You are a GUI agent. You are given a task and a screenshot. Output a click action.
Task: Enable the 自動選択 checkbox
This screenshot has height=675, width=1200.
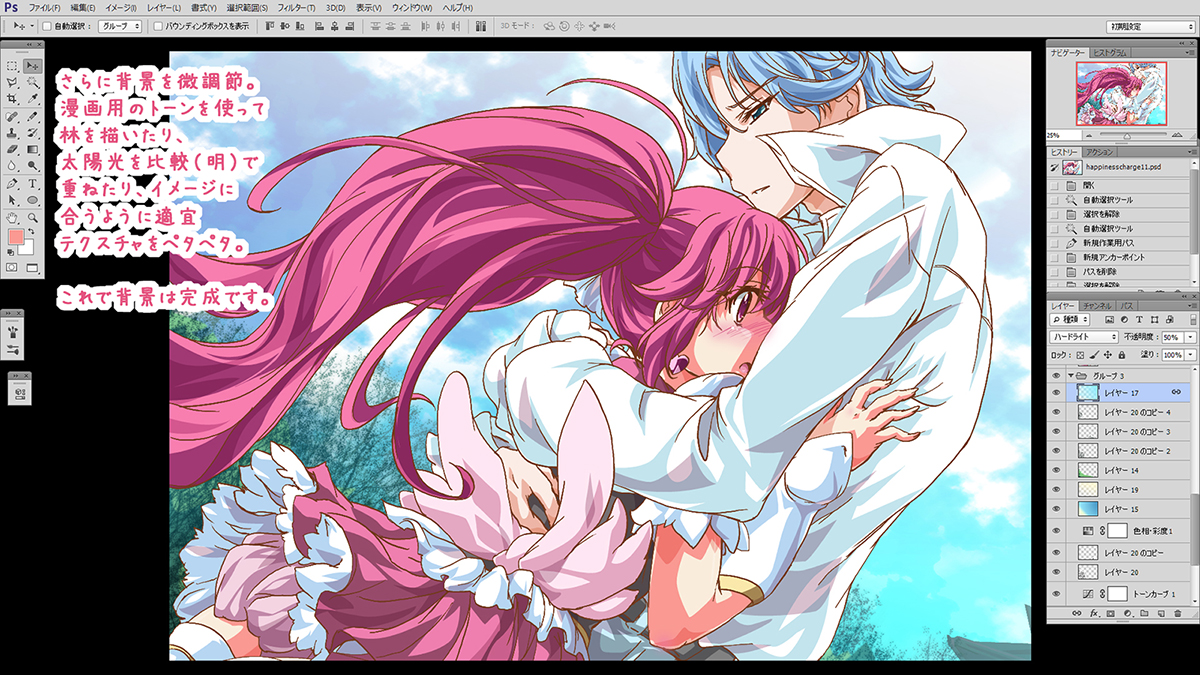coord(49,25)
